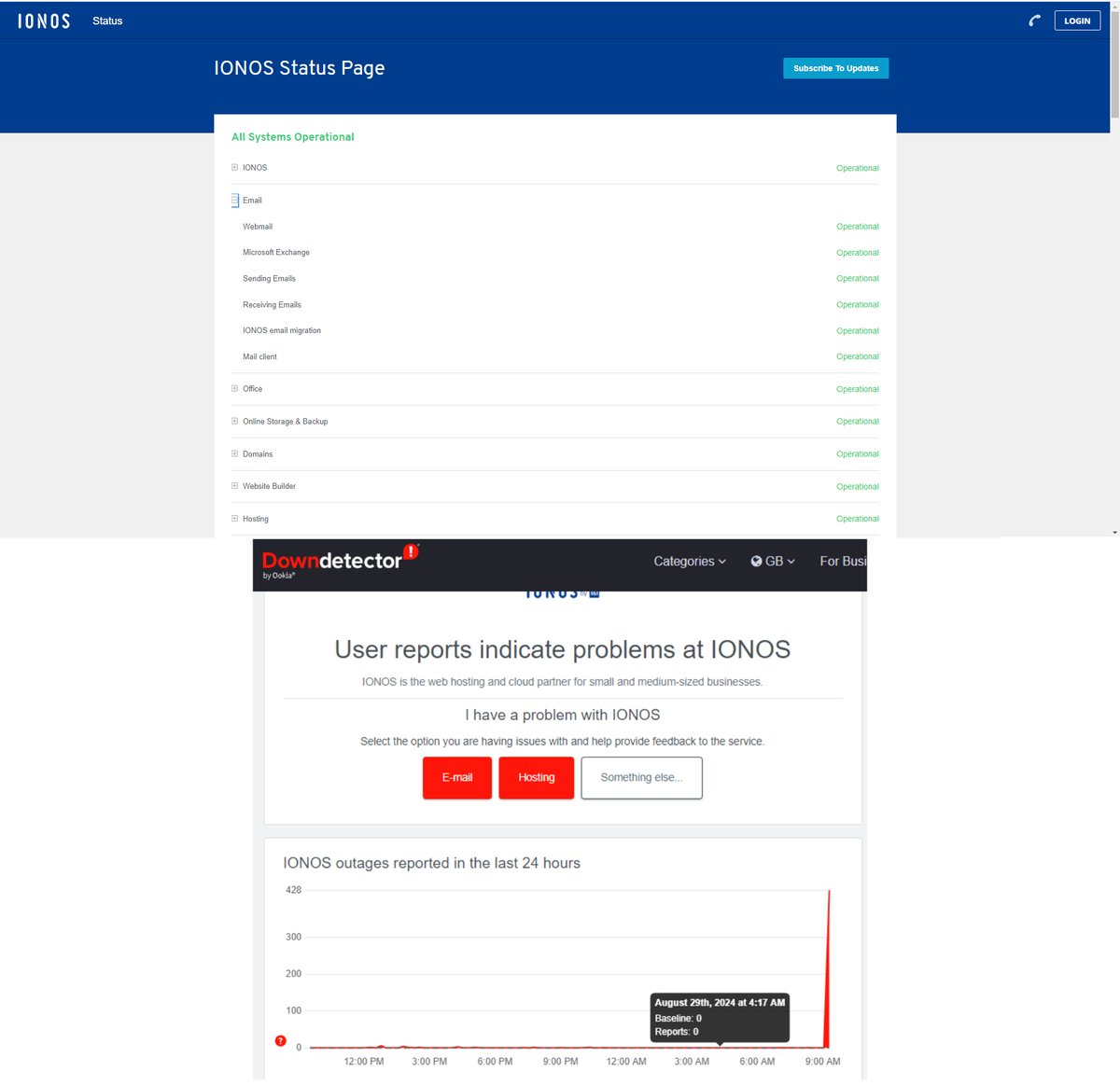Click the 12:00 PM chart axis label

point(364,1062)
